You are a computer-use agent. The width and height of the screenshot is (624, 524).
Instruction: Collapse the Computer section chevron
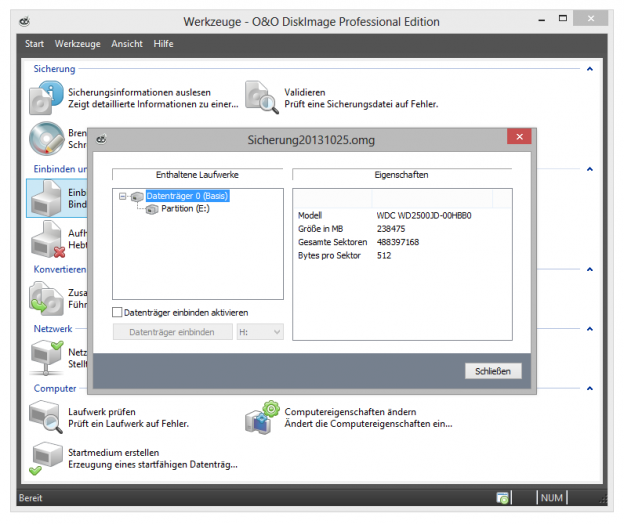point(589,388)
